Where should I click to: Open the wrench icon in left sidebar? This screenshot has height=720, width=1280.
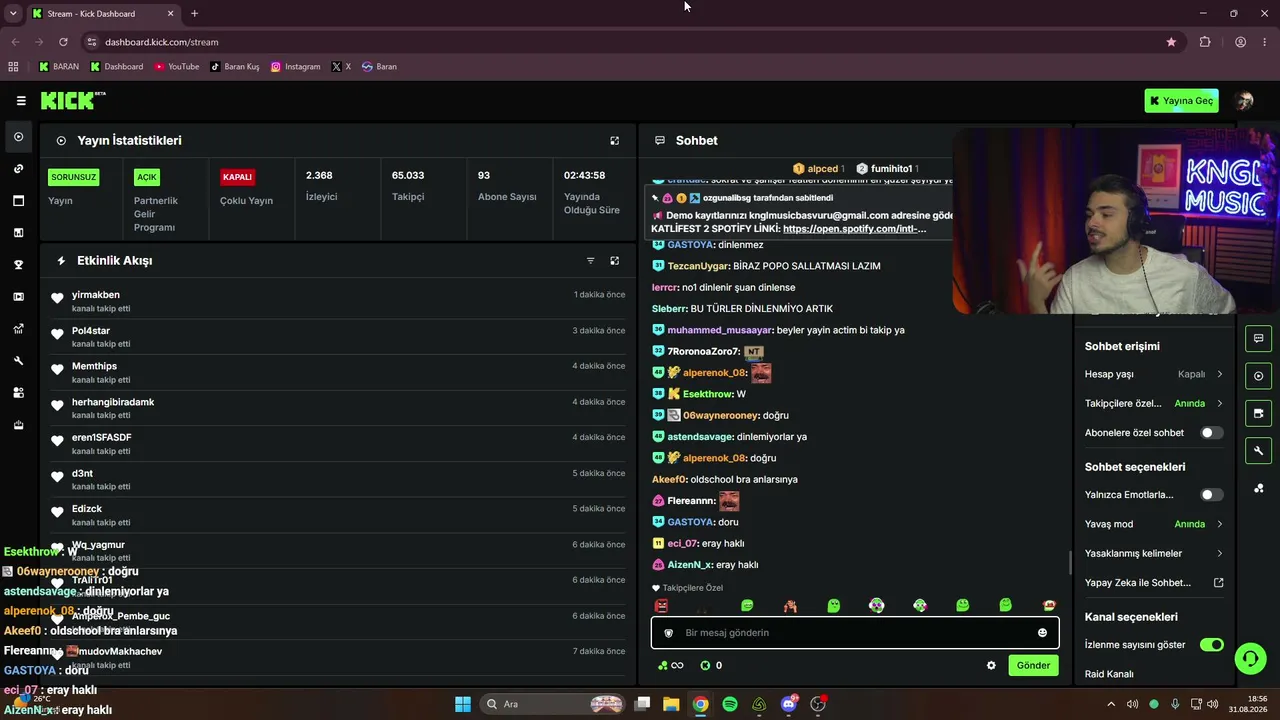(x=18, y=361)
